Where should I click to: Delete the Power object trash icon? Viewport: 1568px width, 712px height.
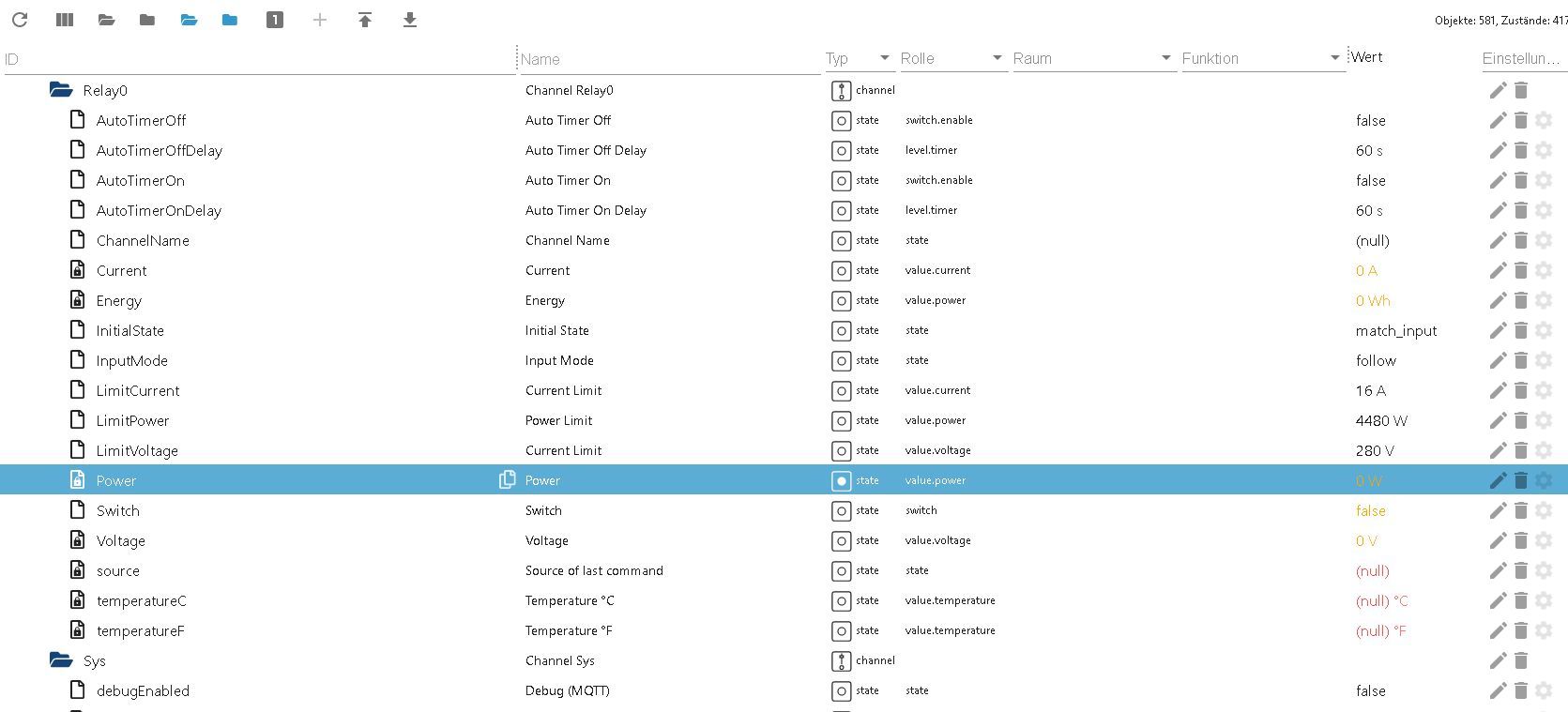point(1521,480)
